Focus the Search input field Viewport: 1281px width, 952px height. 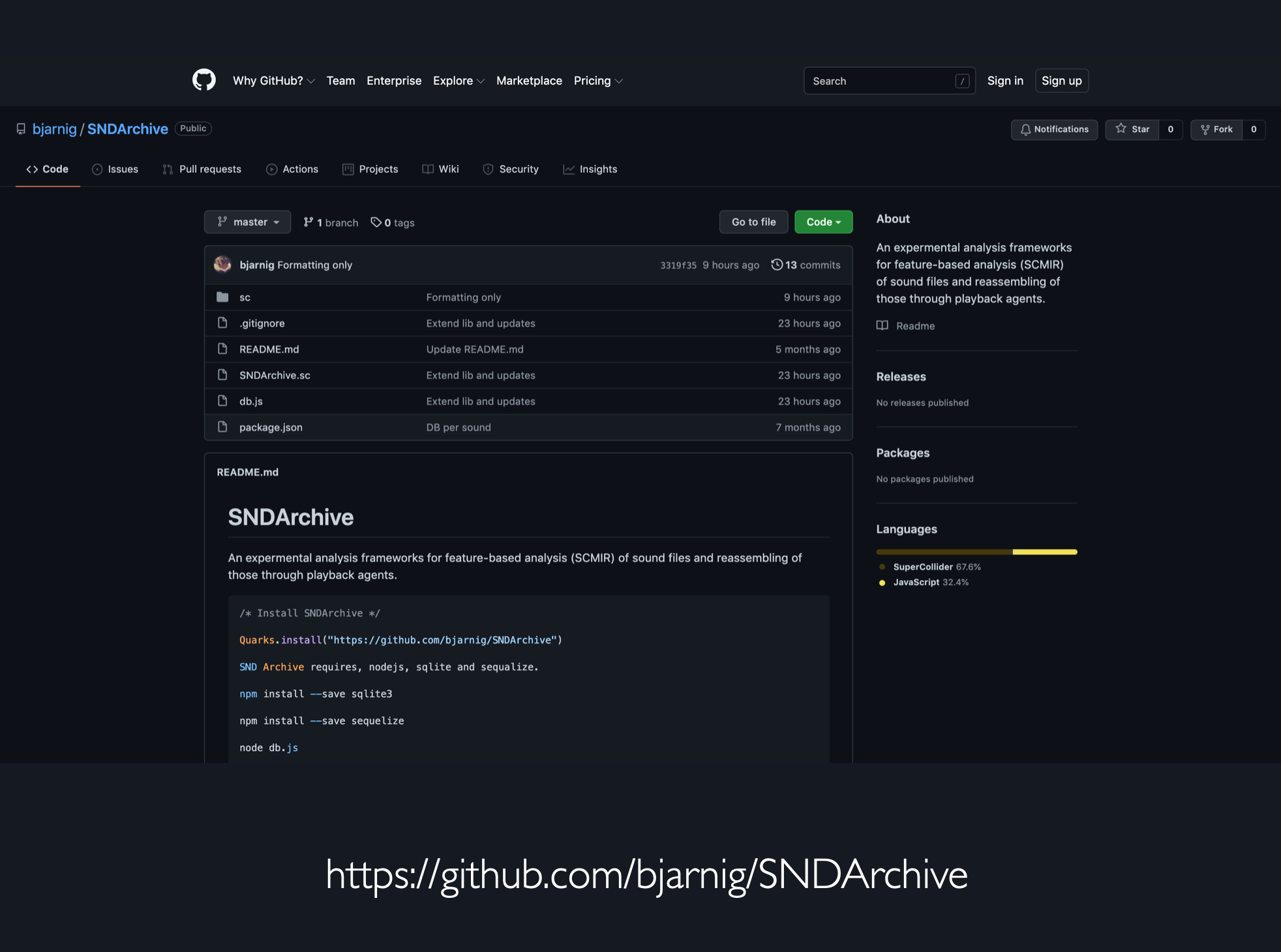pos(881,81)
